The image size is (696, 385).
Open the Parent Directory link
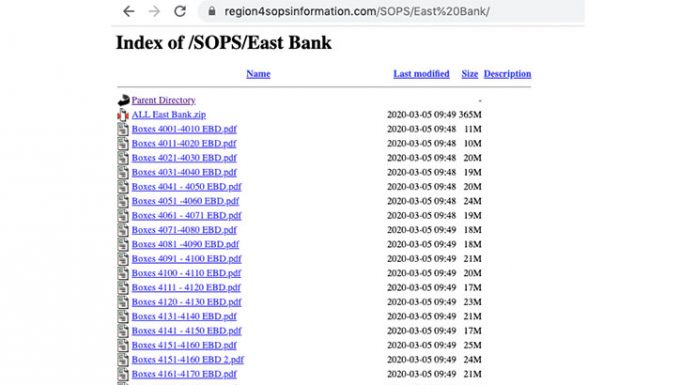point(163,100)
